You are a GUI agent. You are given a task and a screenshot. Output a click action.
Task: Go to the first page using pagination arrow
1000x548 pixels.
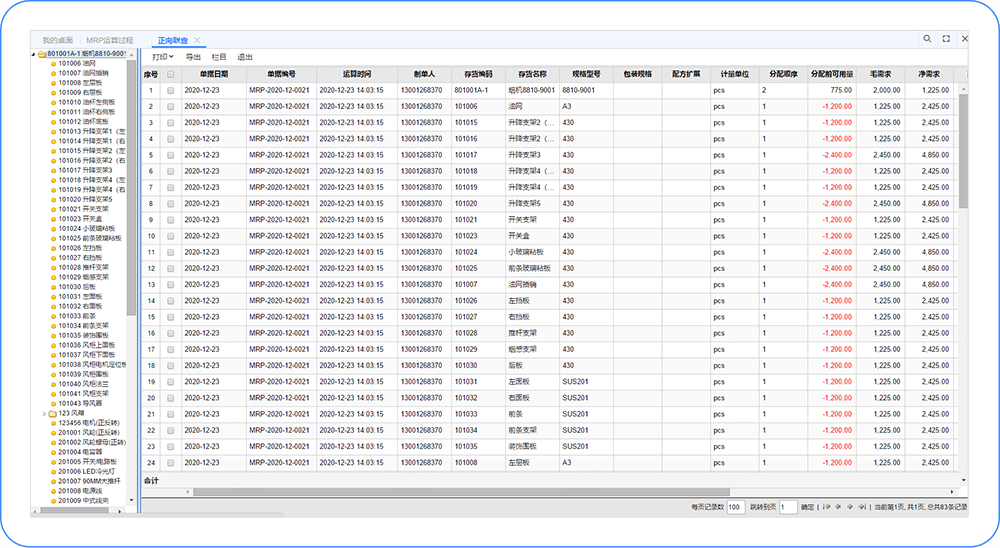pos(826,507)
